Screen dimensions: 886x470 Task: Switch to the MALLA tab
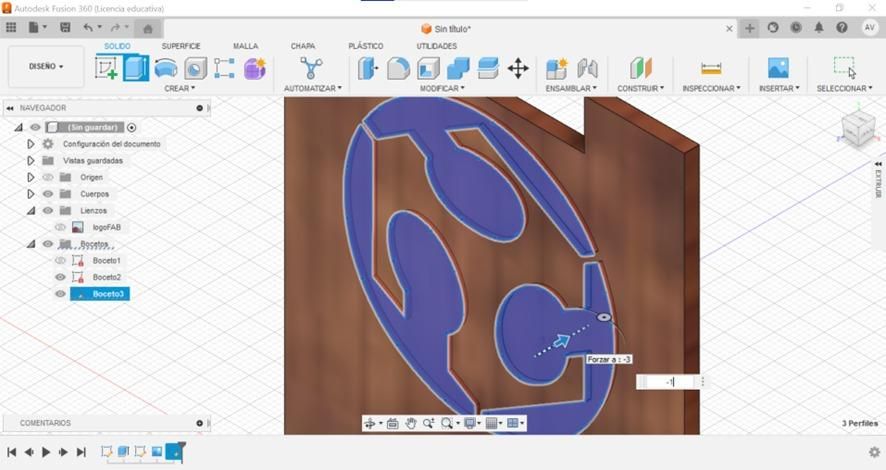coord(245,46)
